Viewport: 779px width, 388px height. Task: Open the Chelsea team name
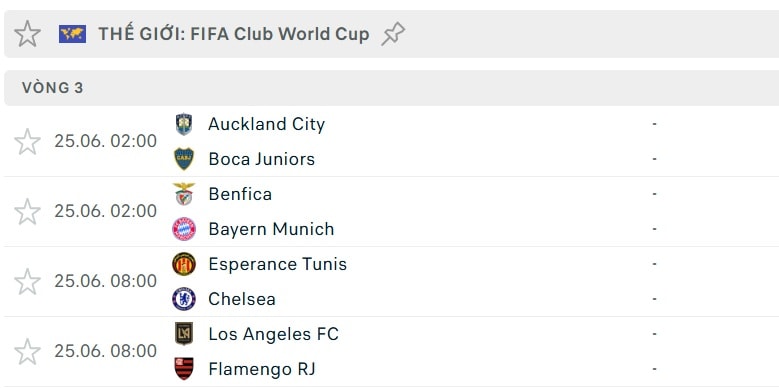click(x=242, y=299)
